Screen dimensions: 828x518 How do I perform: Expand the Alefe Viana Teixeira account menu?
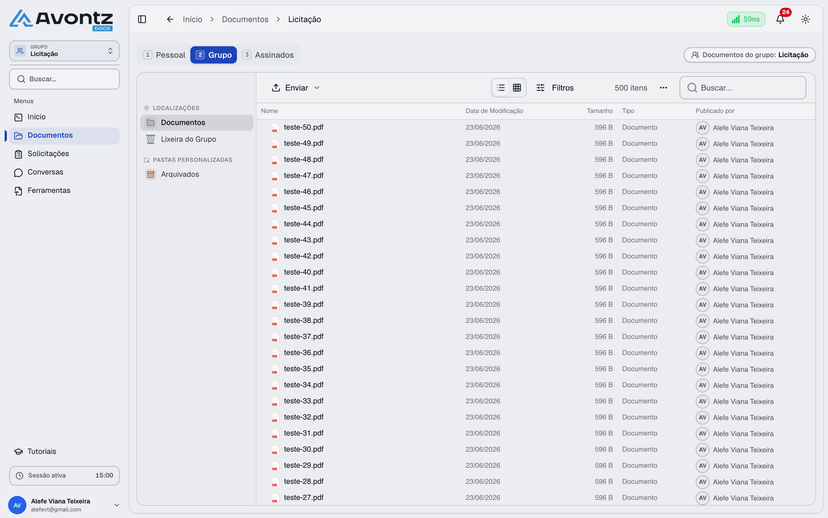[x=64, y=505]
